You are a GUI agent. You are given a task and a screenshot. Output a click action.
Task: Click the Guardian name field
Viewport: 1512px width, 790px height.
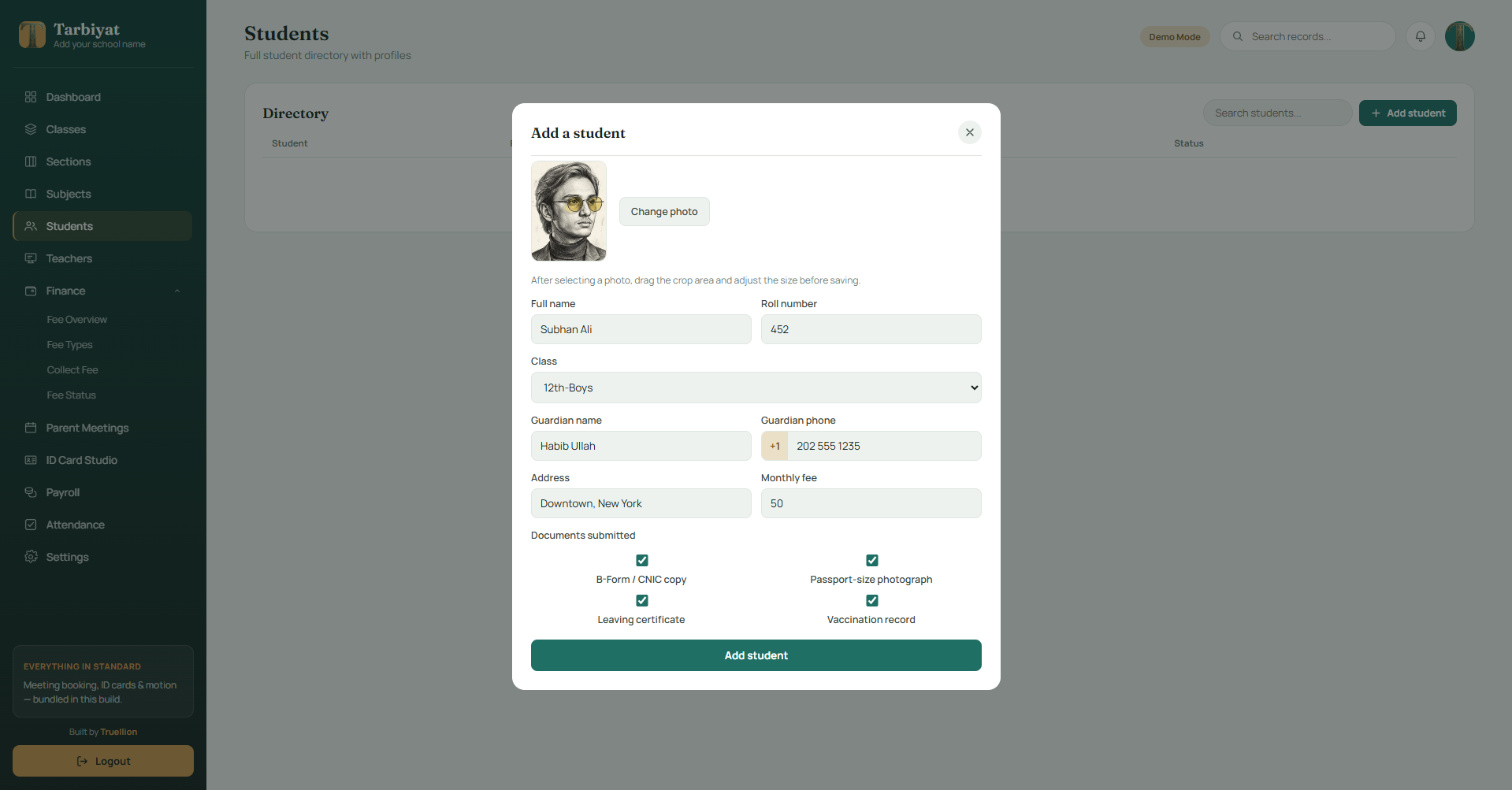[641, 446]
